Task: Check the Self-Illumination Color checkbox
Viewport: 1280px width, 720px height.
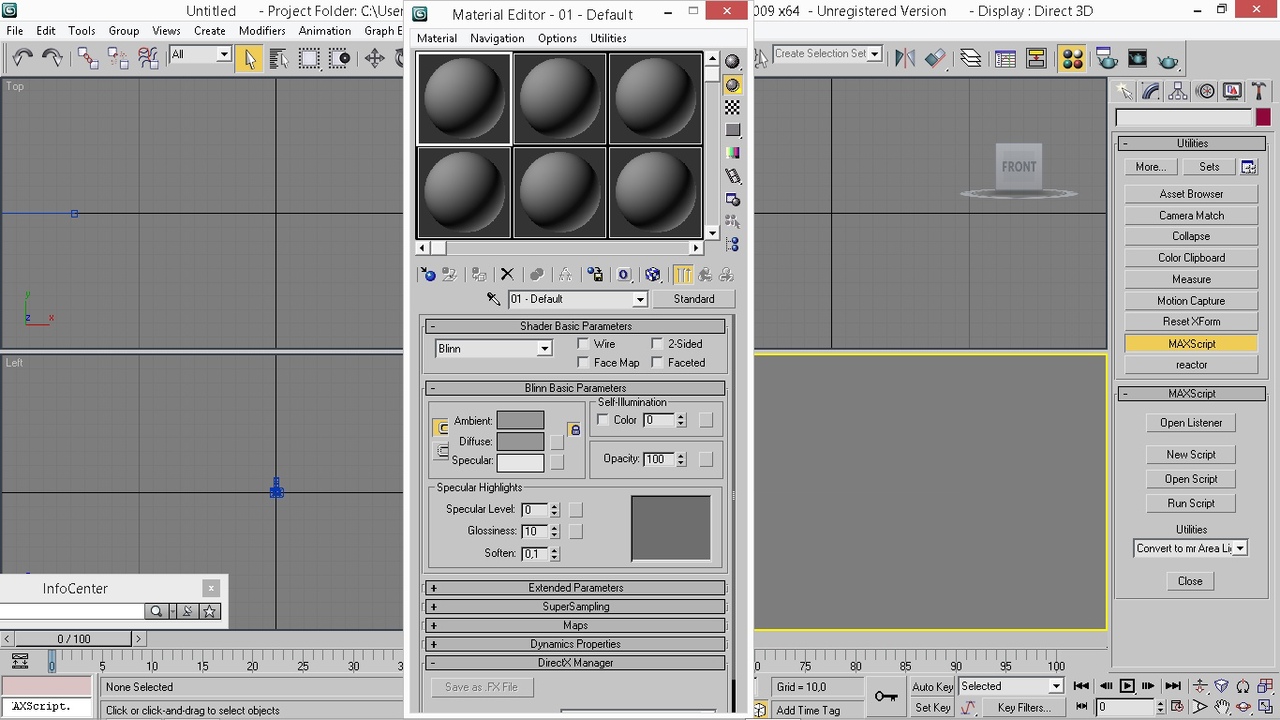Action: (x=603, y=420)
